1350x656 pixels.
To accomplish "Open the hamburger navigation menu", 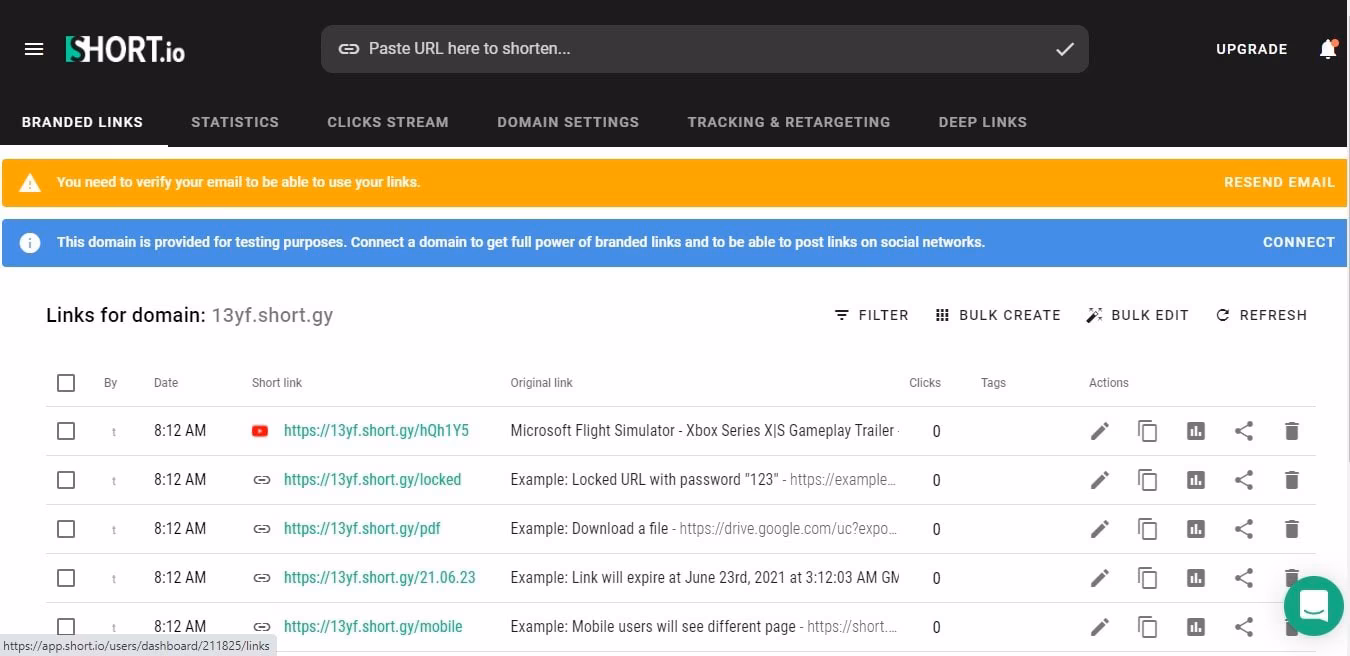I will click(x=34, y=49).
